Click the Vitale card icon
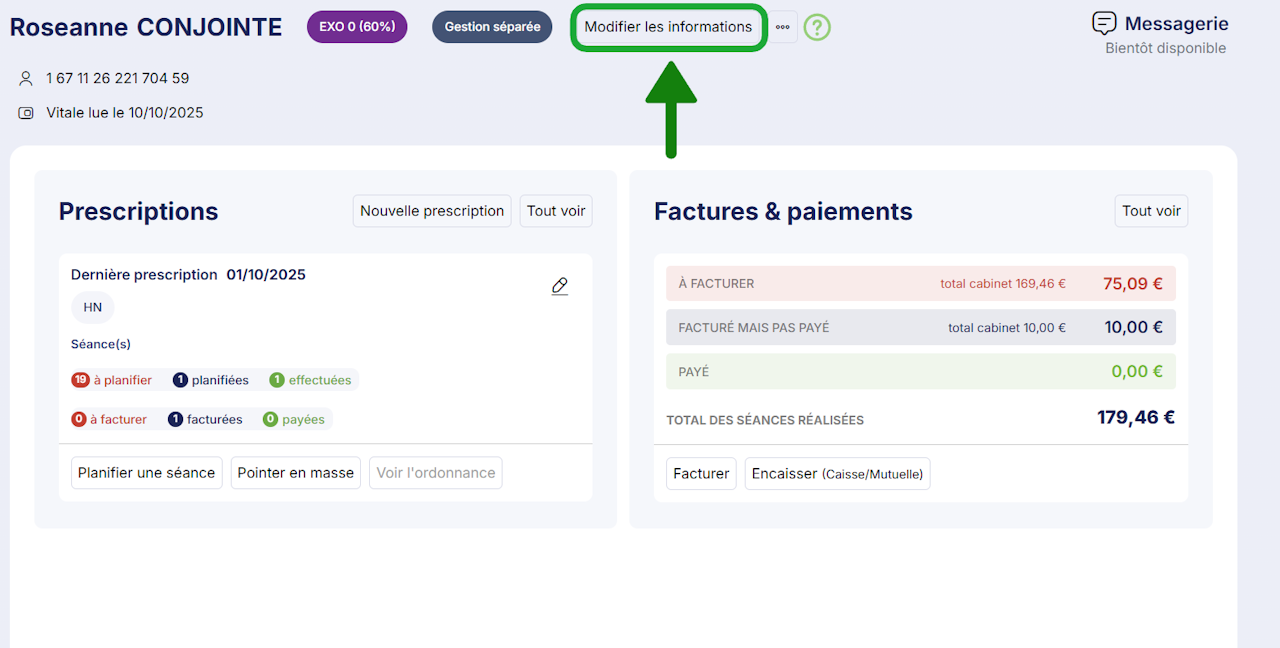This screenshot has height=648, width=1280. click(x=26, y=113)
